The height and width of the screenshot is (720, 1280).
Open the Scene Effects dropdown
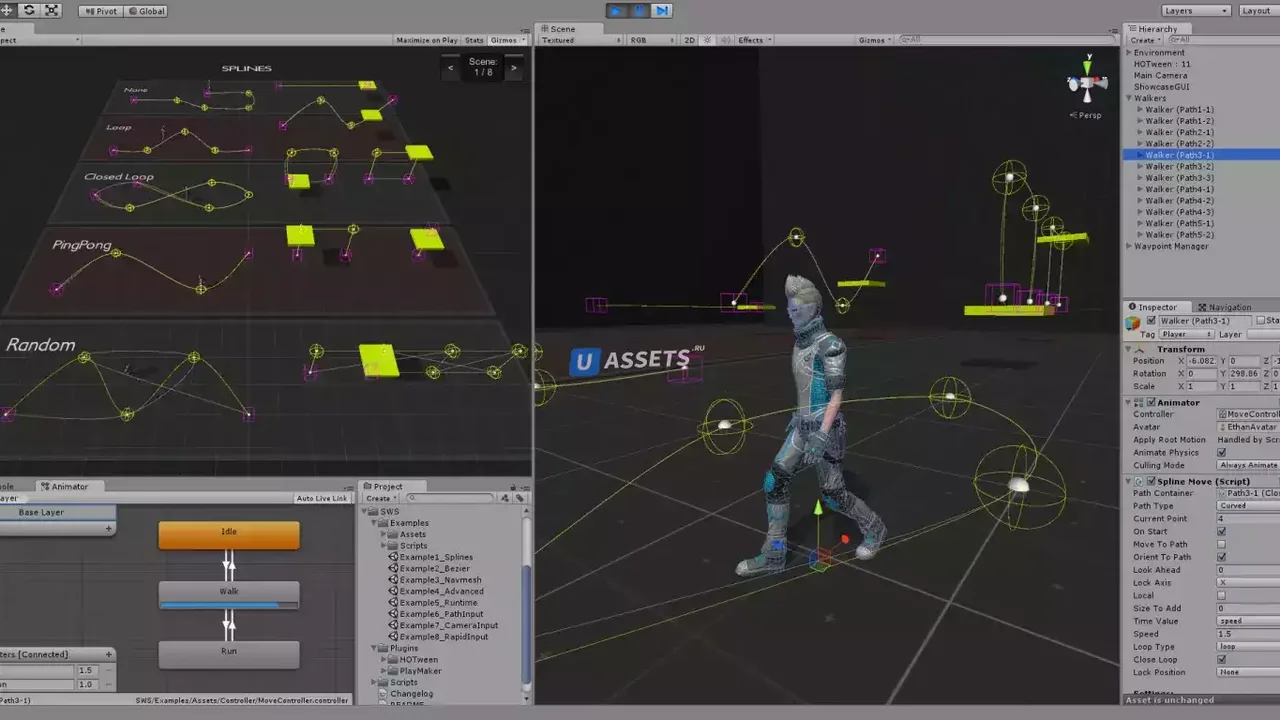click(755, 40)
